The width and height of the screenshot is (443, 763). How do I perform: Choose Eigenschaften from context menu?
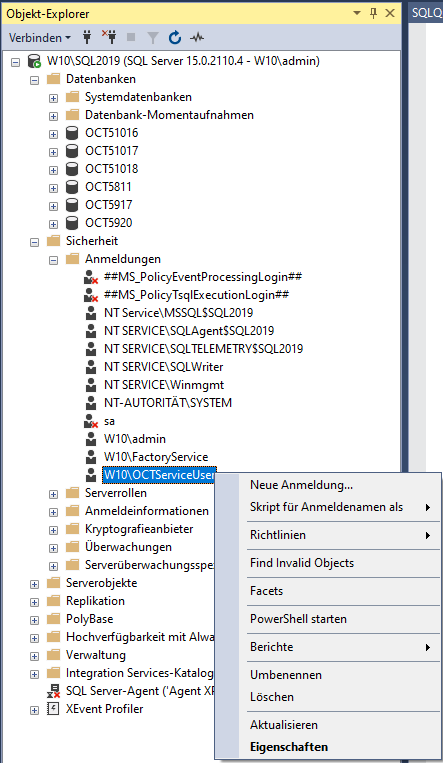pos(289,747)
